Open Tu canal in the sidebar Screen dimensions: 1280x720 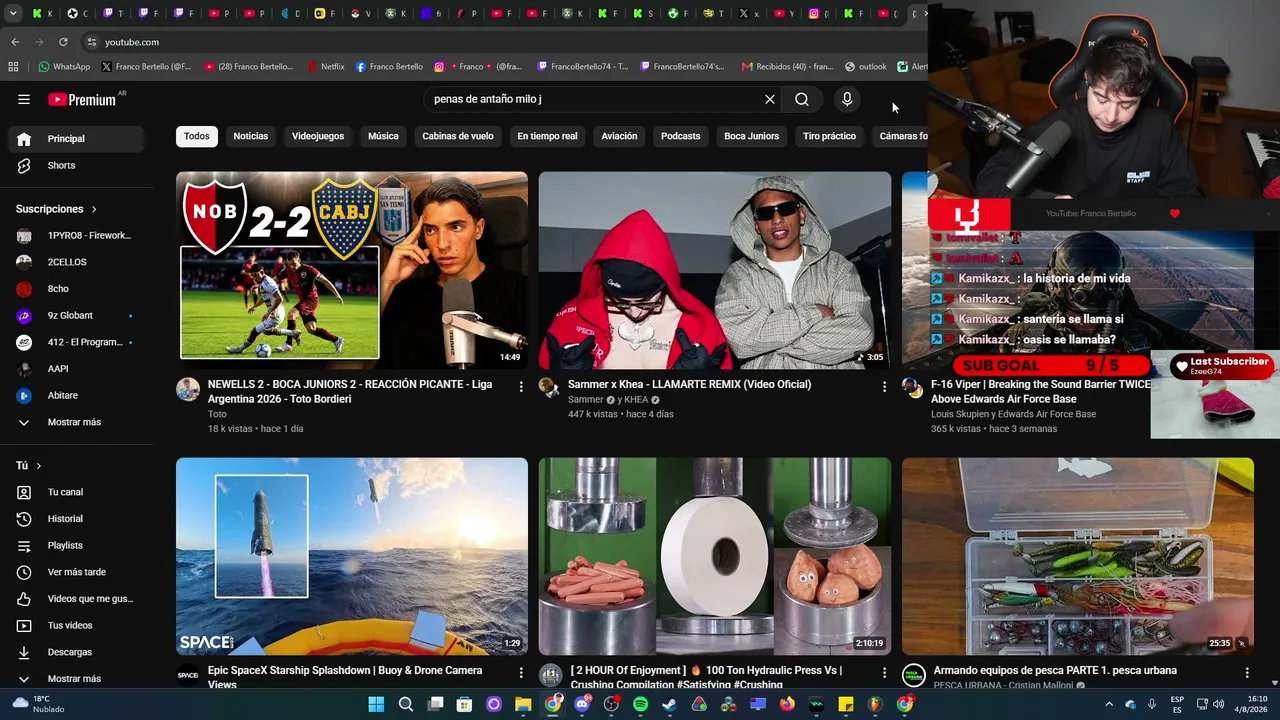pos(76,492)
